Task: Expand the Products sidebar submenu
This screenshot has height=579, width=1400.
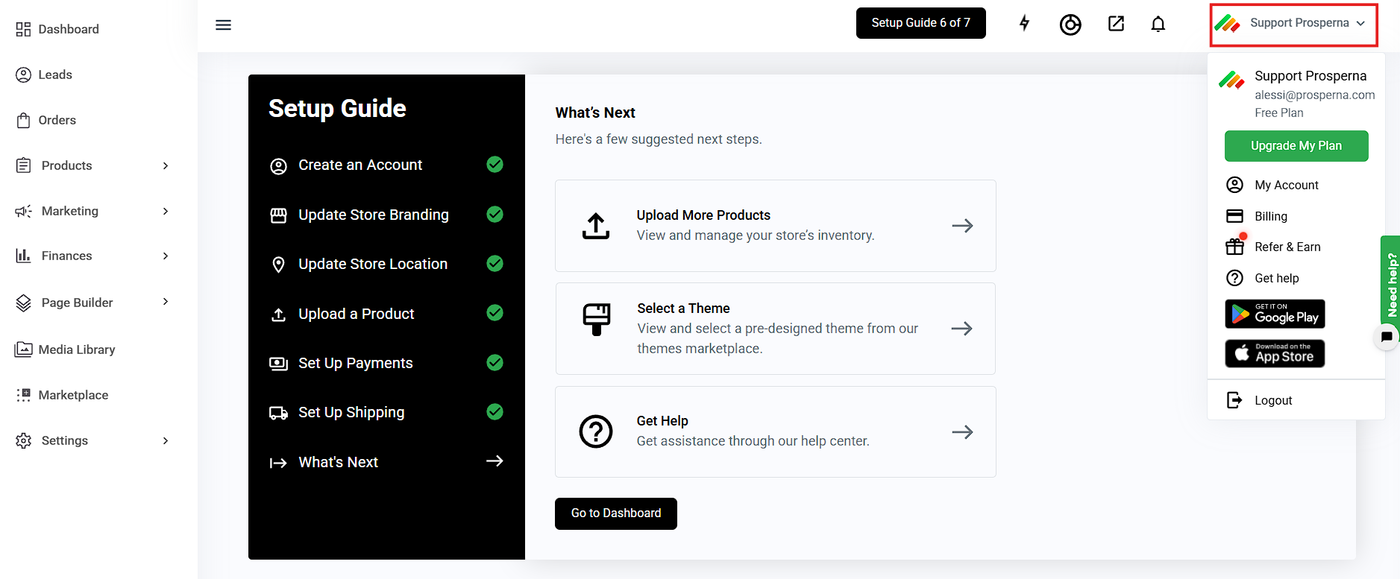Action: [166, 166]
